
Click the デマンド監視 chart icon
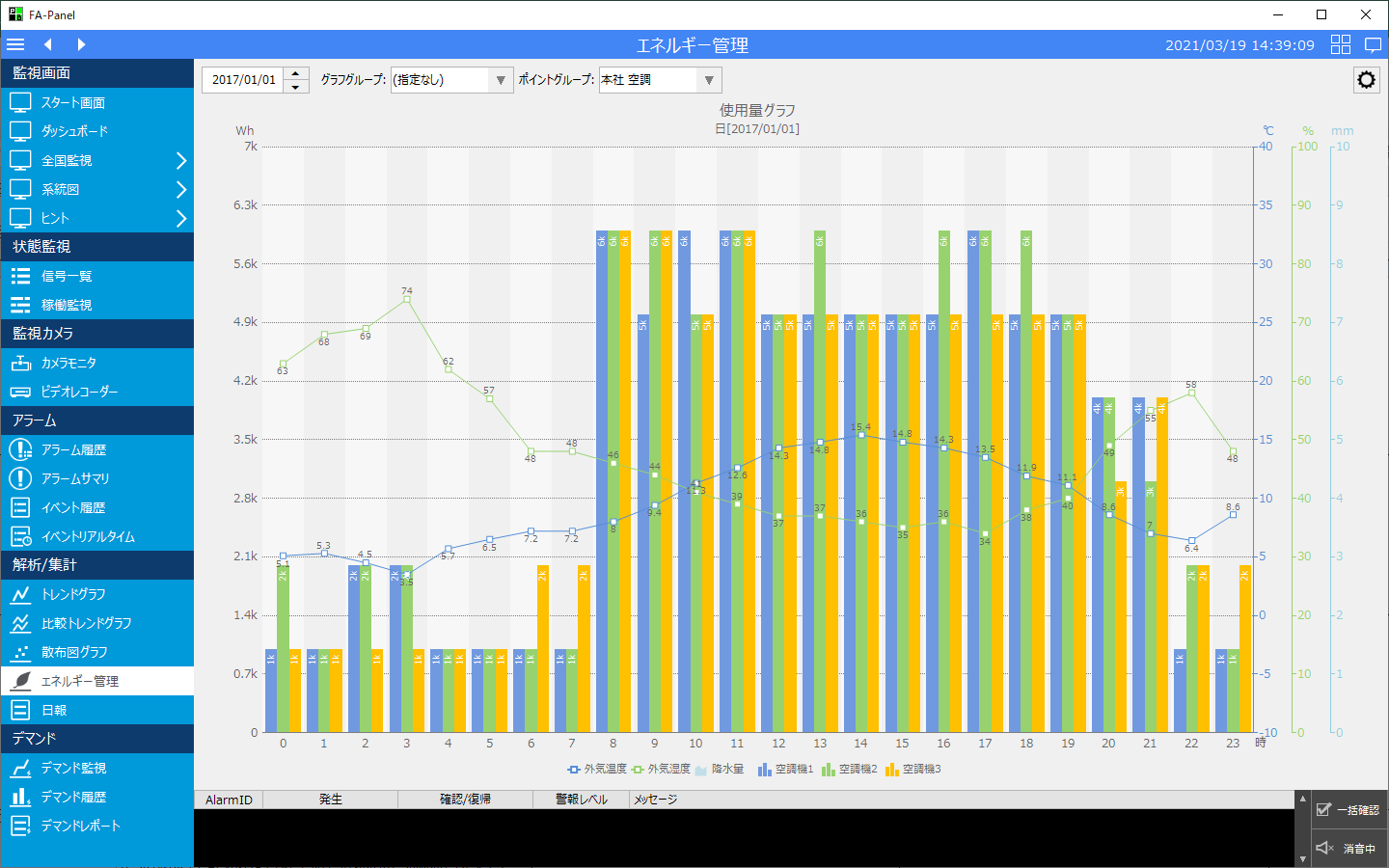click(20, 768)
